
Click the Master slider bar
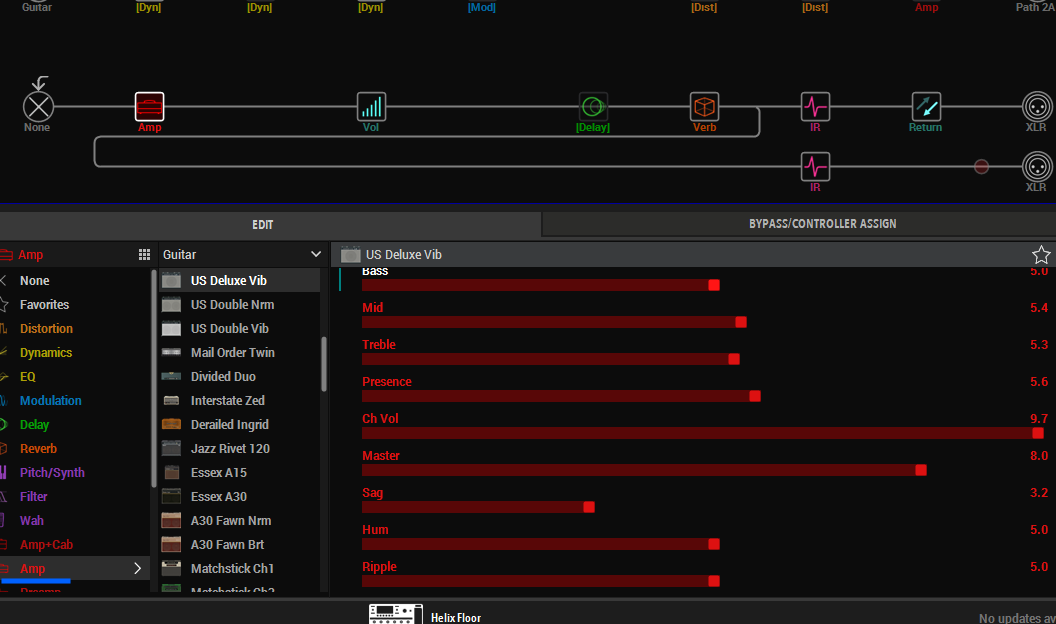[640, 470]
